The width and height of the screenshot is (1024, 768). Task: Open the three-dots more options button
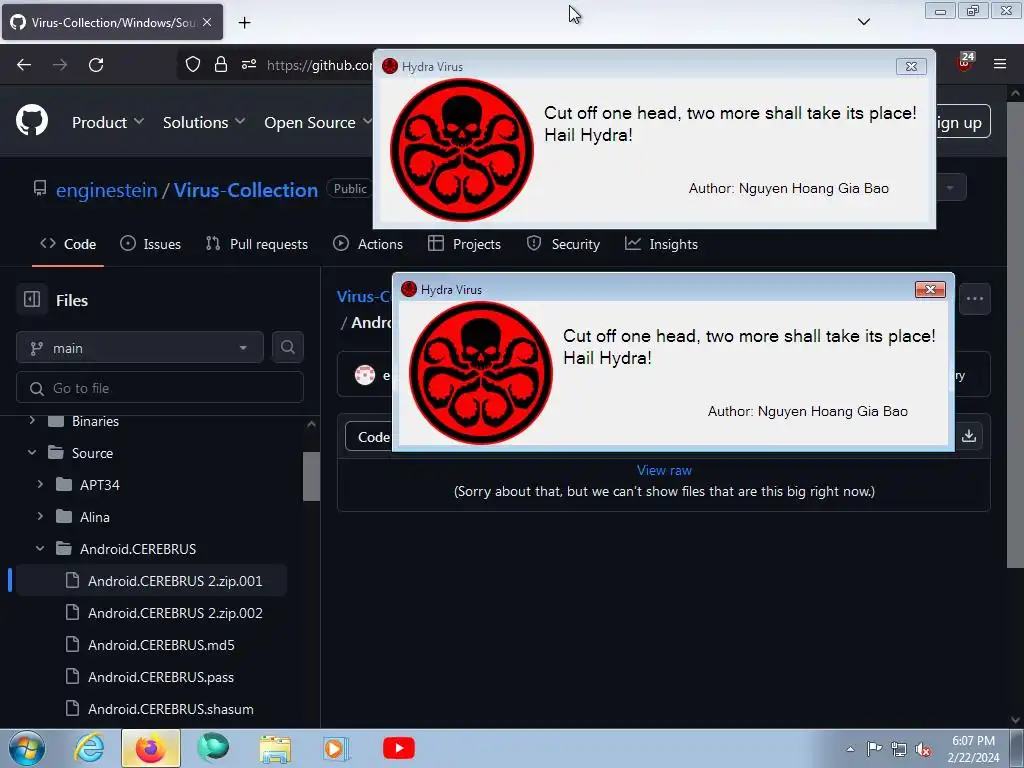point(975,298)
